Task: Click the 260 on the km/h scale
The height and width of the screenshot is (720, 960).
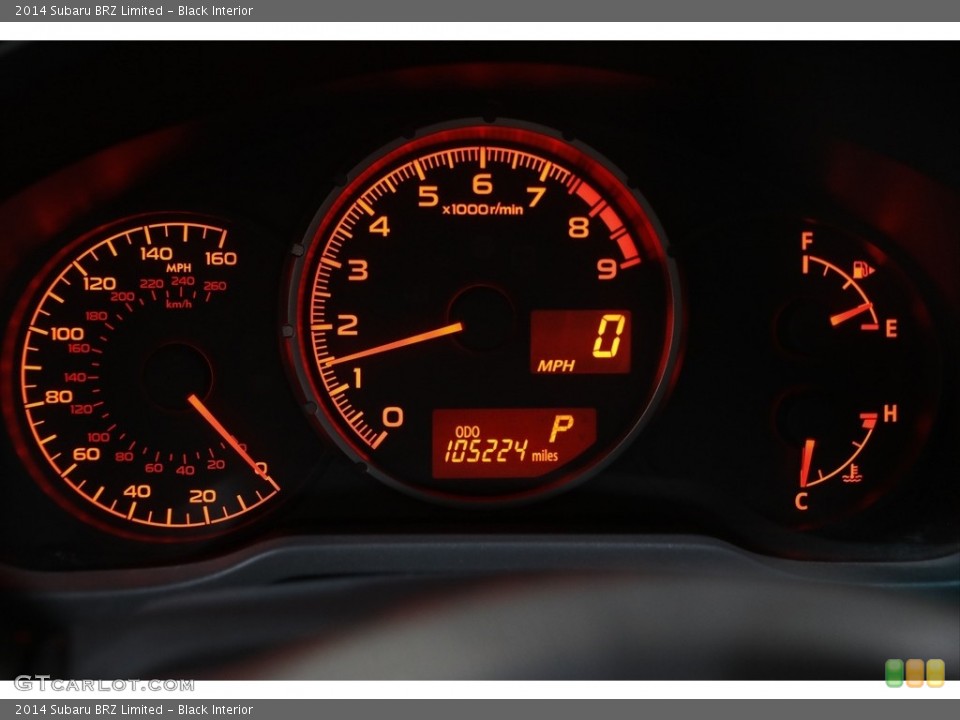Action: pos(215,286)
